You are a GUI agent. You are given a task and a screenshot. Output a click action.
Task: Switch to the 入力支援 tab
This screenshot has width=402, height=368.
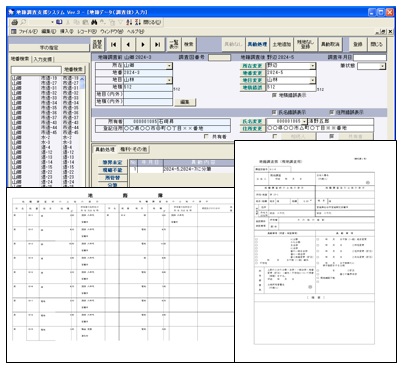[x=43, y=59]
